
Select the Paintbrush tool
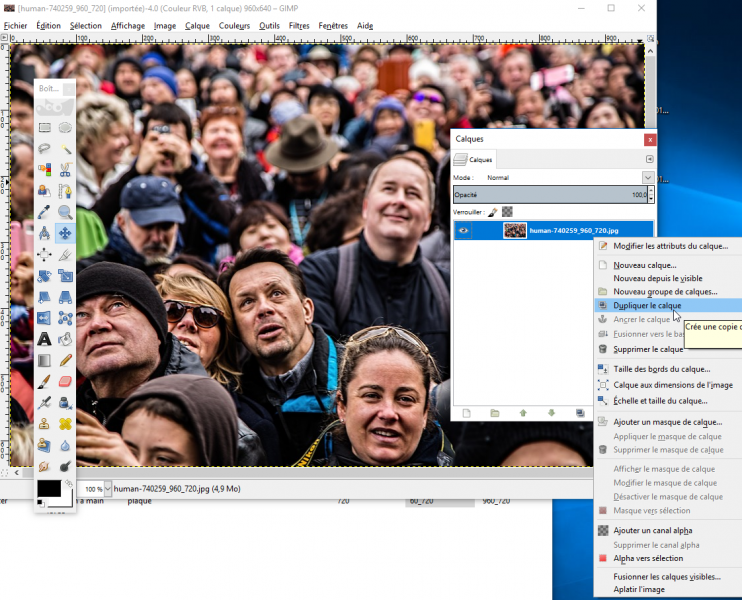point(44,381)
